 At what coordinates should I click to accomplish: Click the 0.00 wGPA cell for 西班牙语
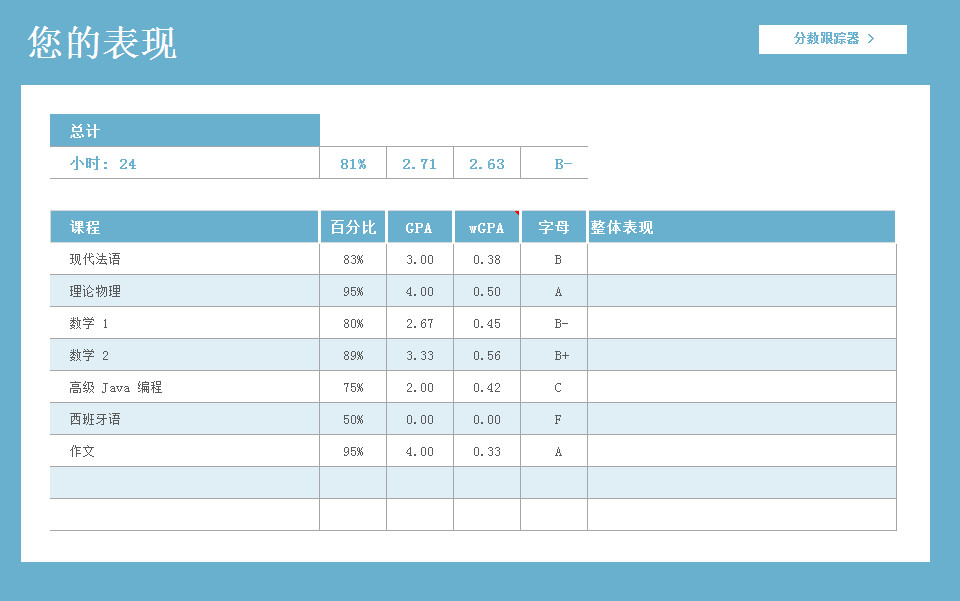pyautogui.click(x=487, y=419)
